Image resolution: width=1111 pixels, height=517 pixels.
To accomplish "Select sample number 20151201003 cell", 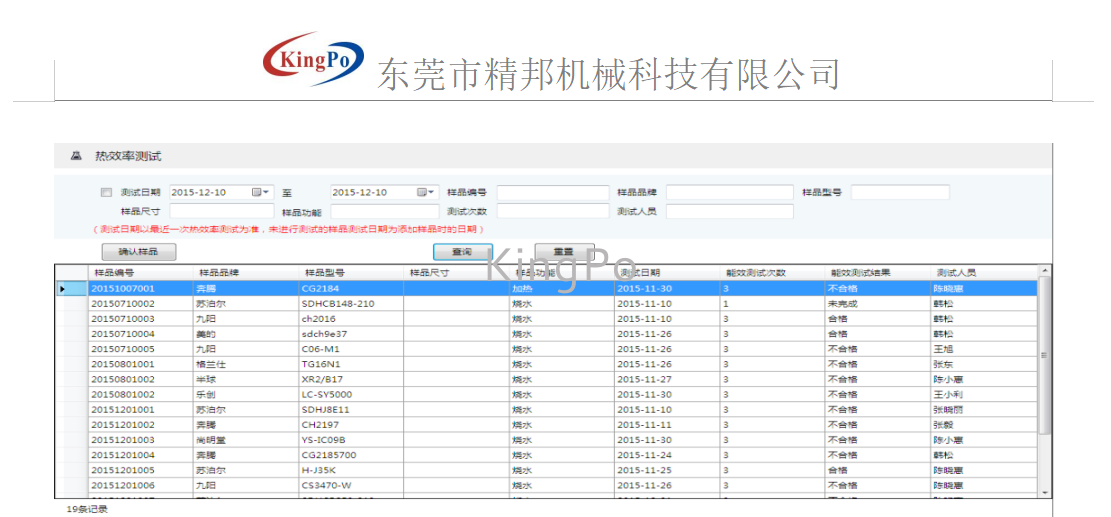I will pyautogui.click(x=140, y=440).
